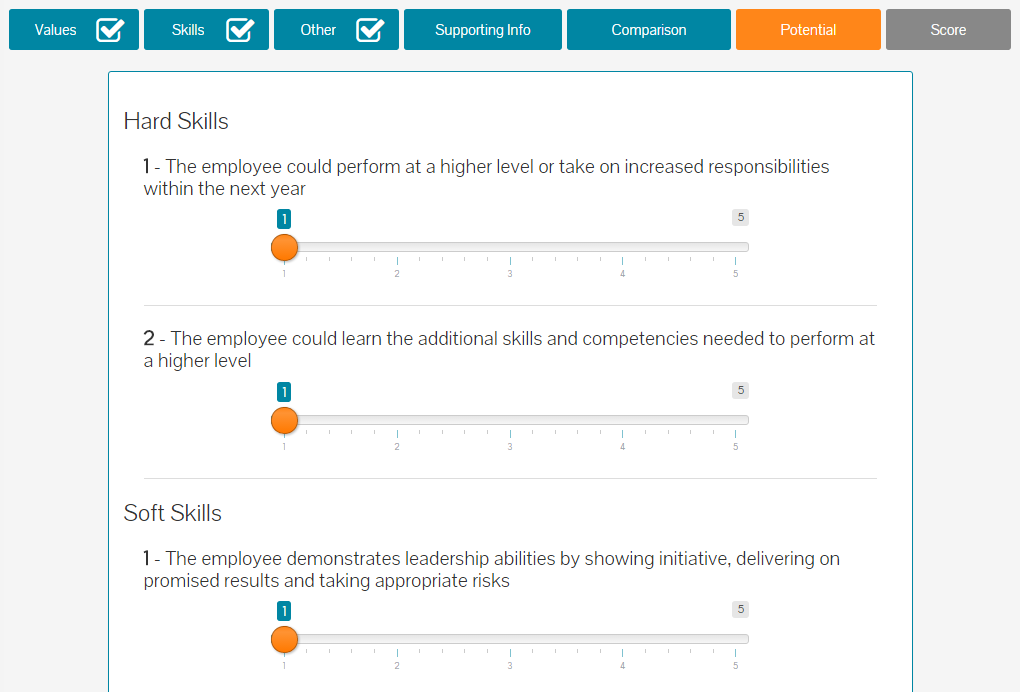
Task: Switch to the Comparison tab
Action: point(649,29)
